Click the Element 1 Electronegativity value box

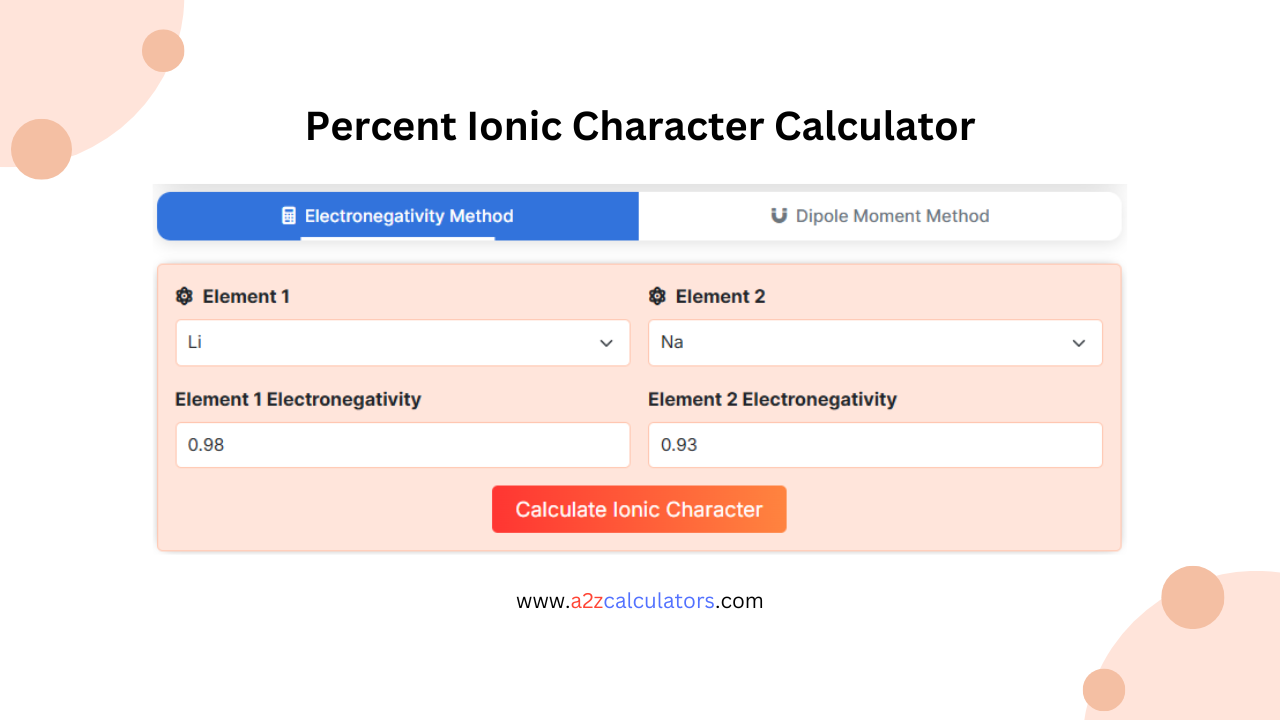point(402,444)
